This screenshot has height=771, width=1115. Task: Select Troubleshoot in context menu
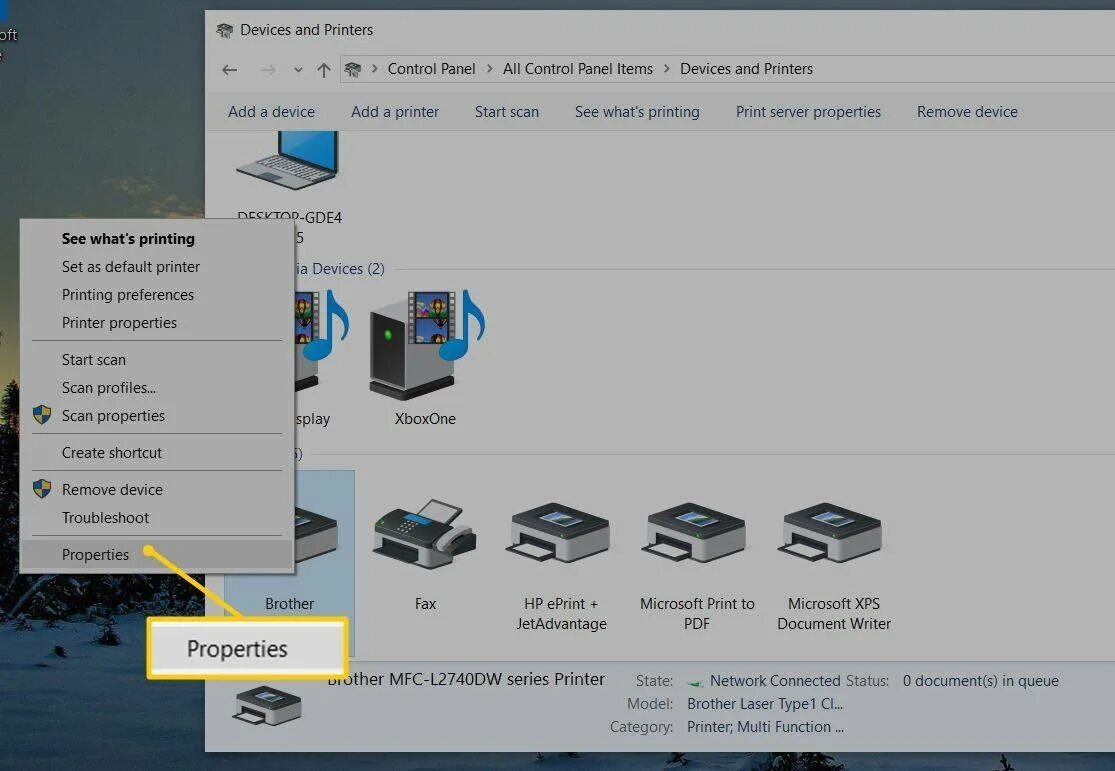click(x=105, y=518)
